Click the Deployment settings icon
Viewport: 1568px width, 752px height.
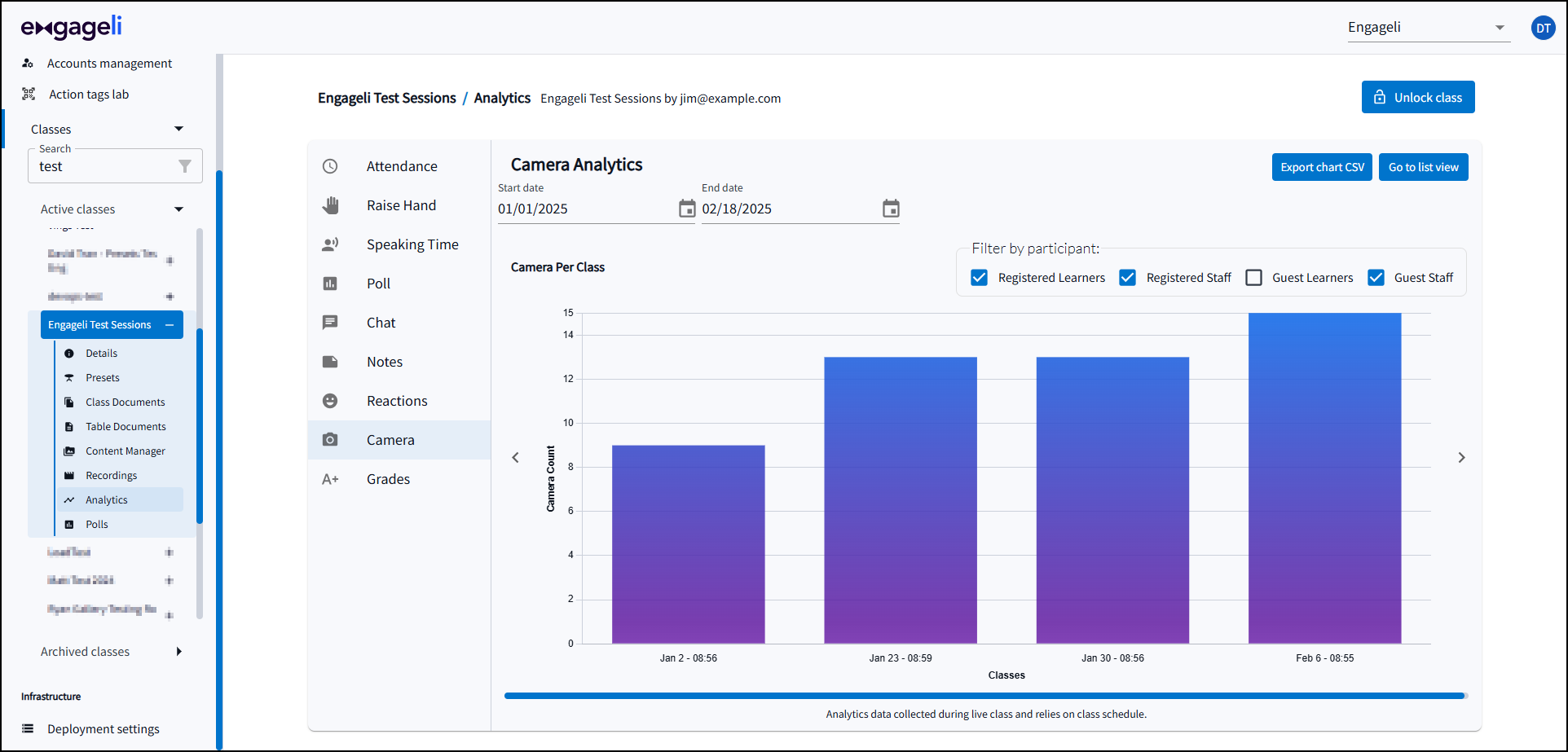[x=29, y=728]
